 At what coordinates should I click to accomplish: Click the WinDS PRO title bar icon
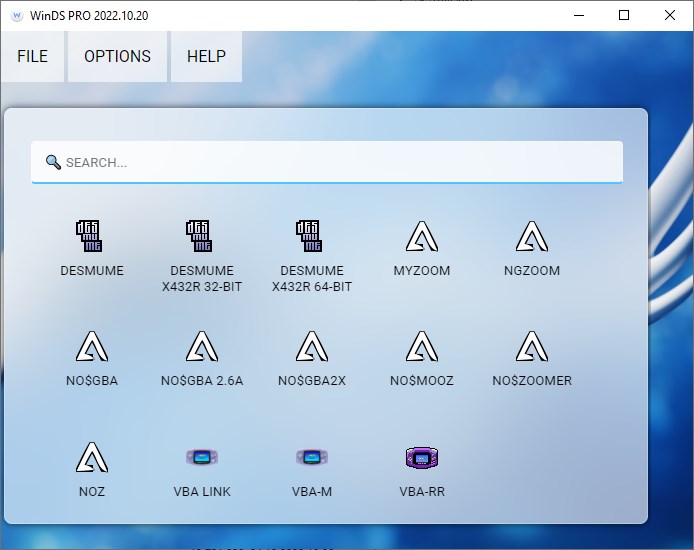(x=16, y=15)
